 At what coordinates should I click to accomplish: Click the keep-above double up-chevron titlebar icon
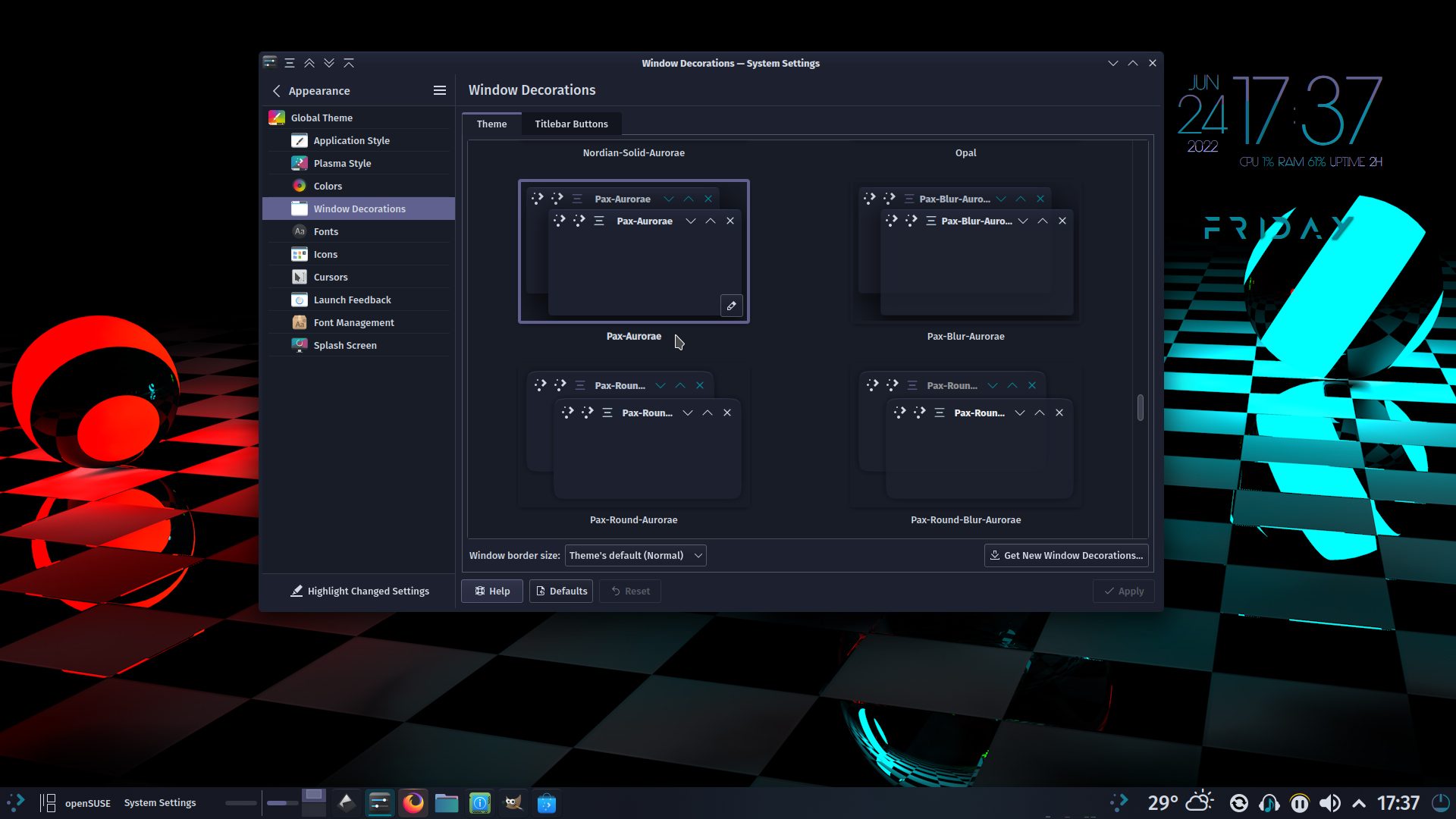tap(309, 63)
